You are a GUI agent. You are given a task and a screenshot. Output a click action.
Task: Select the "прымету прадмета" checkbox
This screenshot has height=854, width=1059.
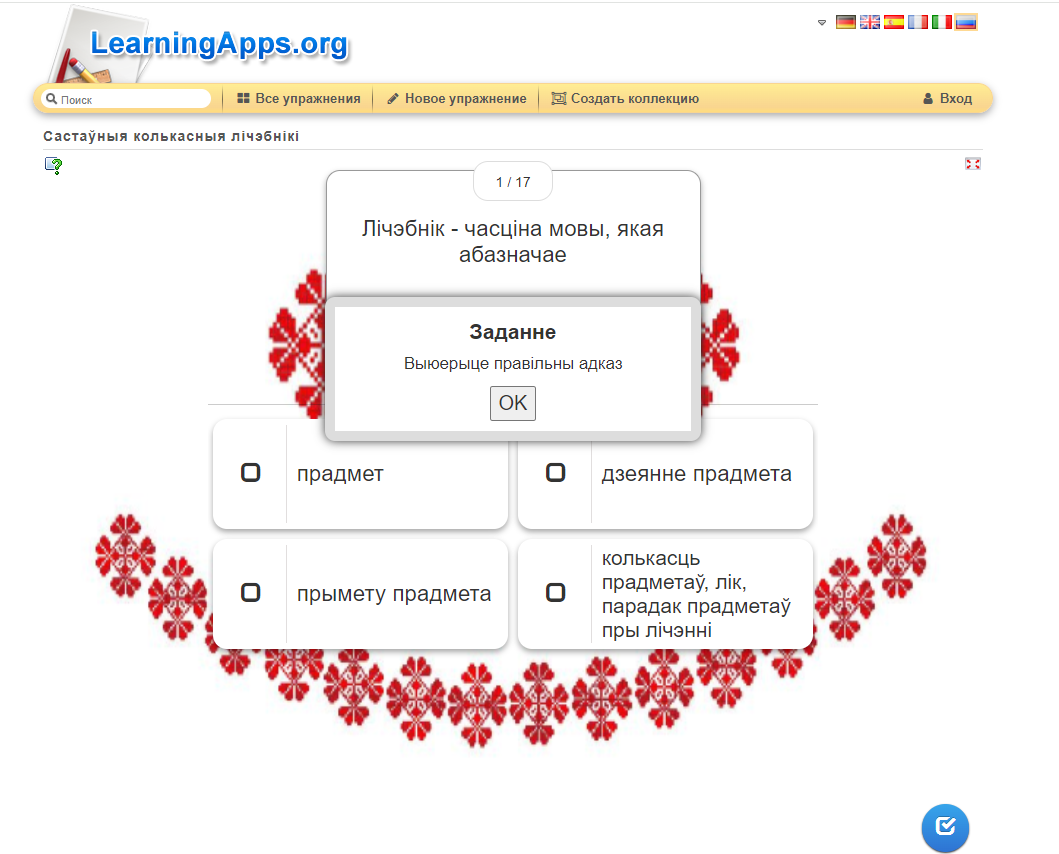pyautogui.click(x=251, y=593)
